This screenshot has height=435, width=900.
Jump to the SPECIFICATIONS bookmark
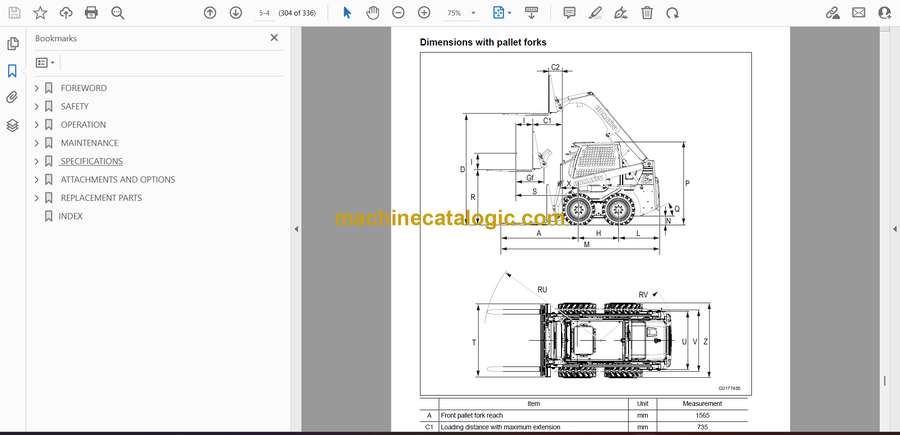pyautogui.click(x=91, y=161)
